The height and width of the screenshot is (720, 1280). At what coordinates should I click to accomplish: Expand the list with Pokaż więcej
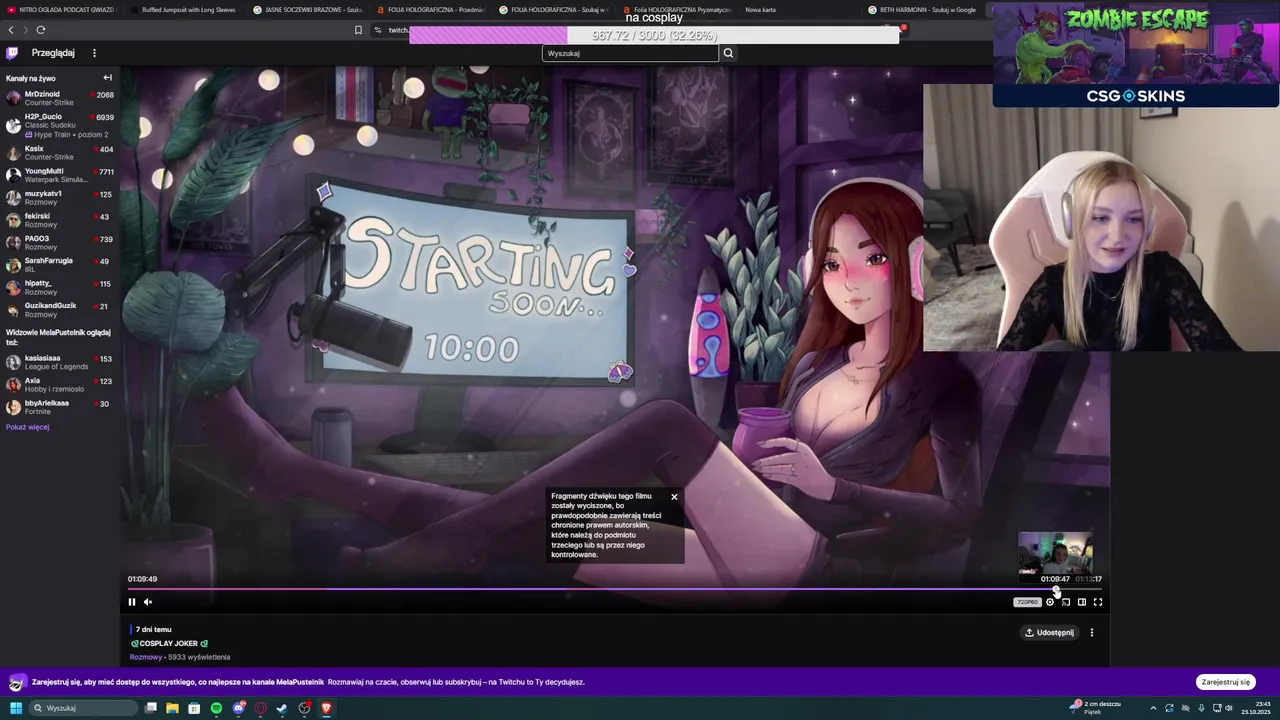click(27, 427)
